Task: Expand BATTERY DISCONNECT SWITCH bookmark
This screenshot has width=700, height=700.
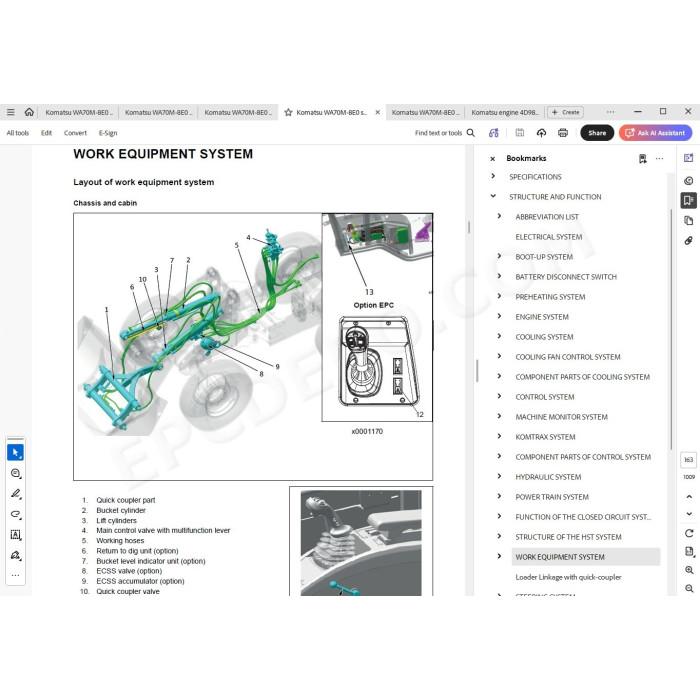Action: point(499,276)
